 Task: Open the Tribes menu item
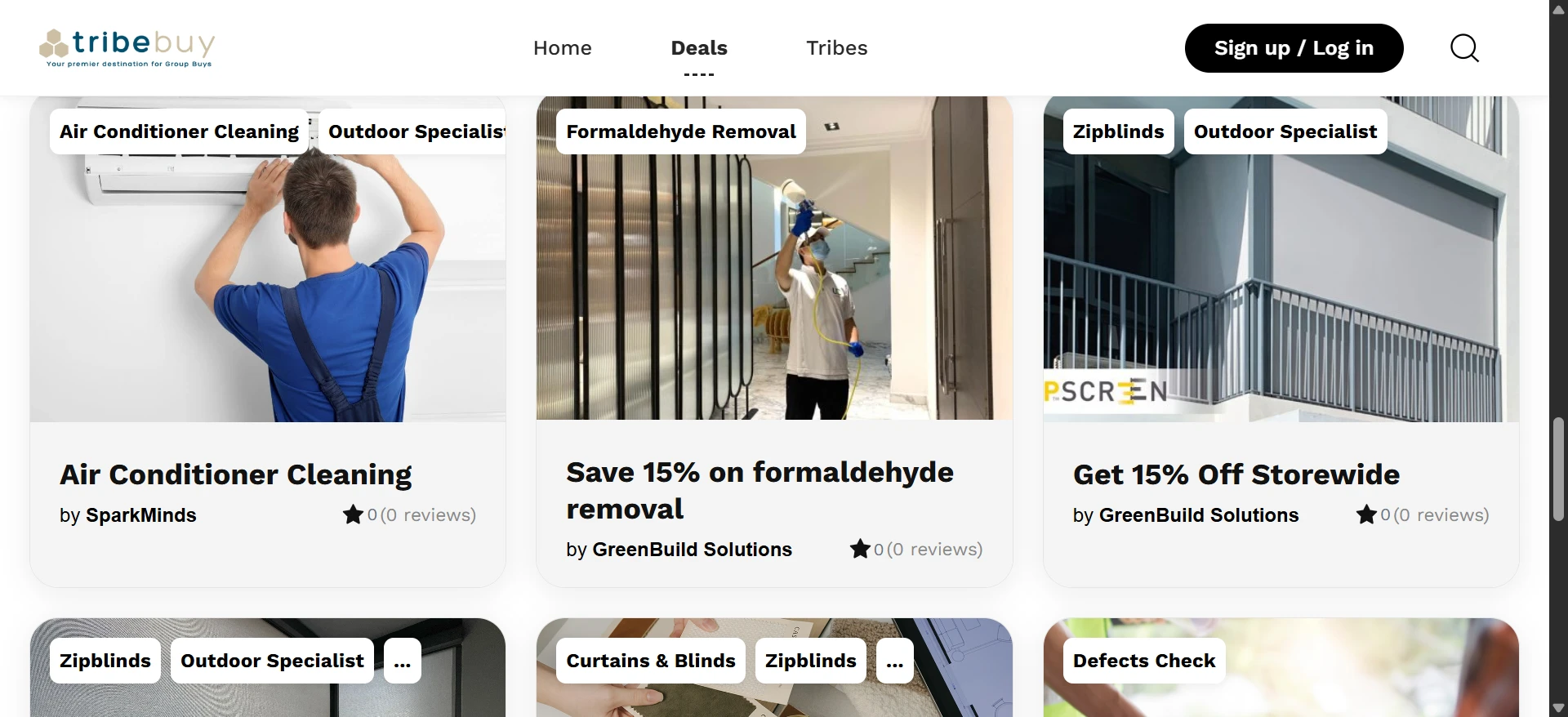click(x=837, y=48)
